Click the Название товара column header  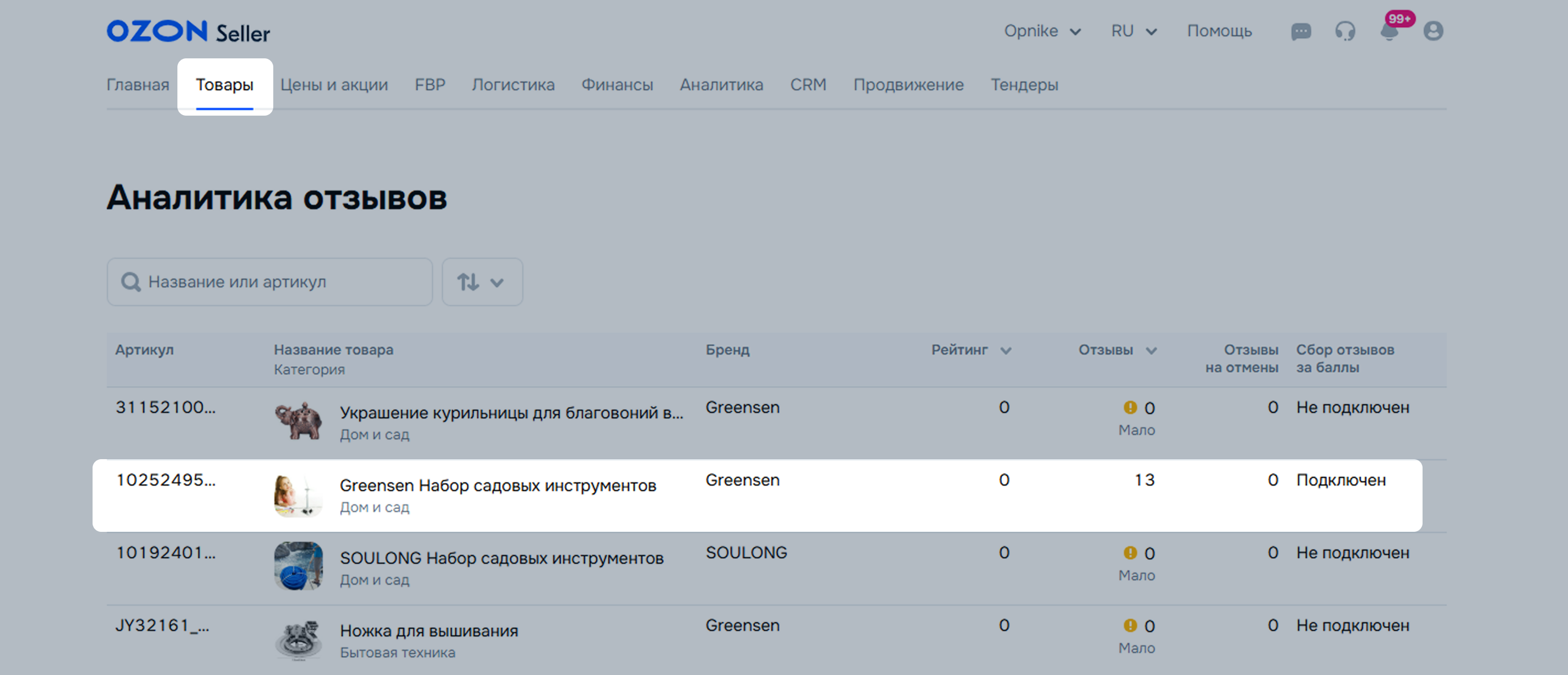tap(333, 350)
